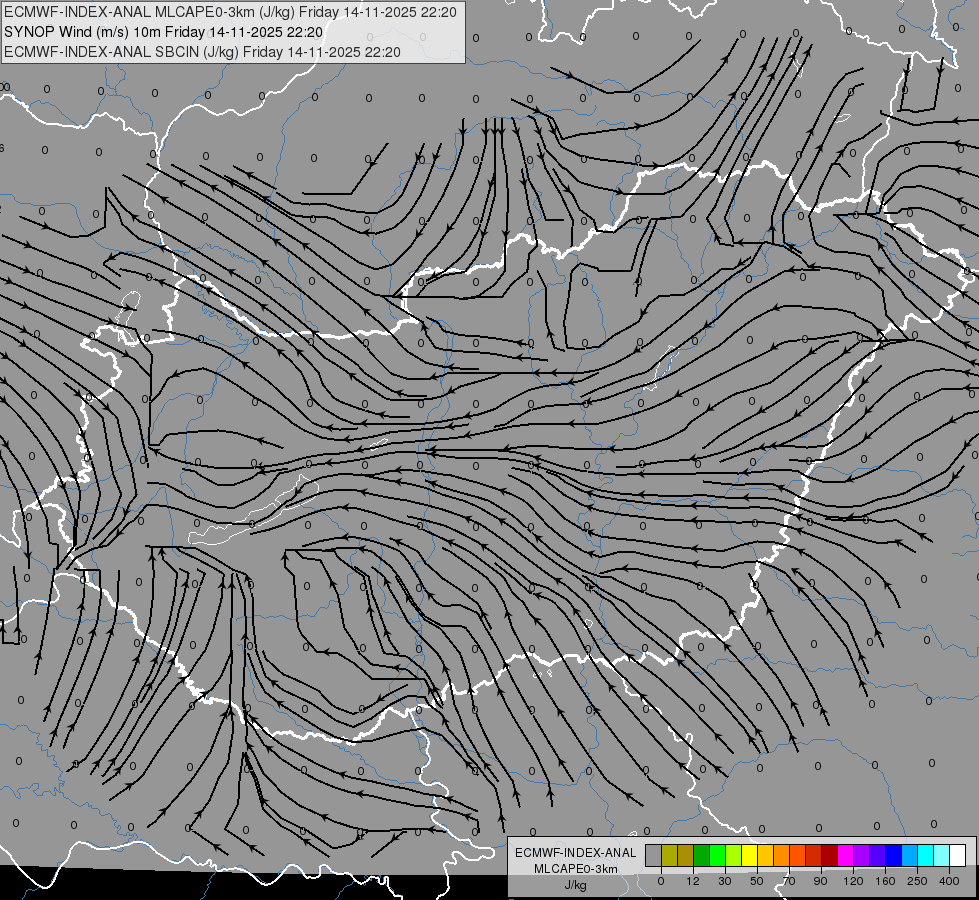Click the SYNOP Wind (m/s) 10m header line
The image size is (979, 900).
(x=164, y=32)
